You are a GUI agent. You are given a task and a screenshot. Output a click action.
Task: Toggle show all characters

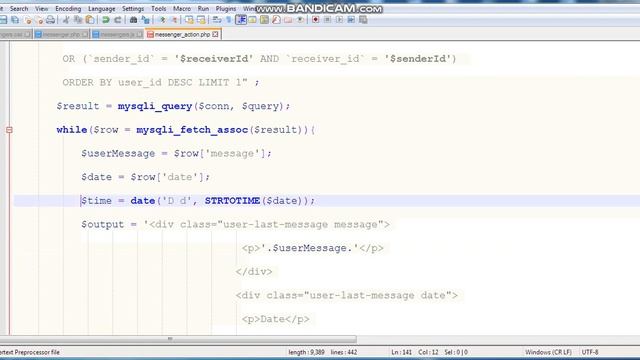pos(229,20)
